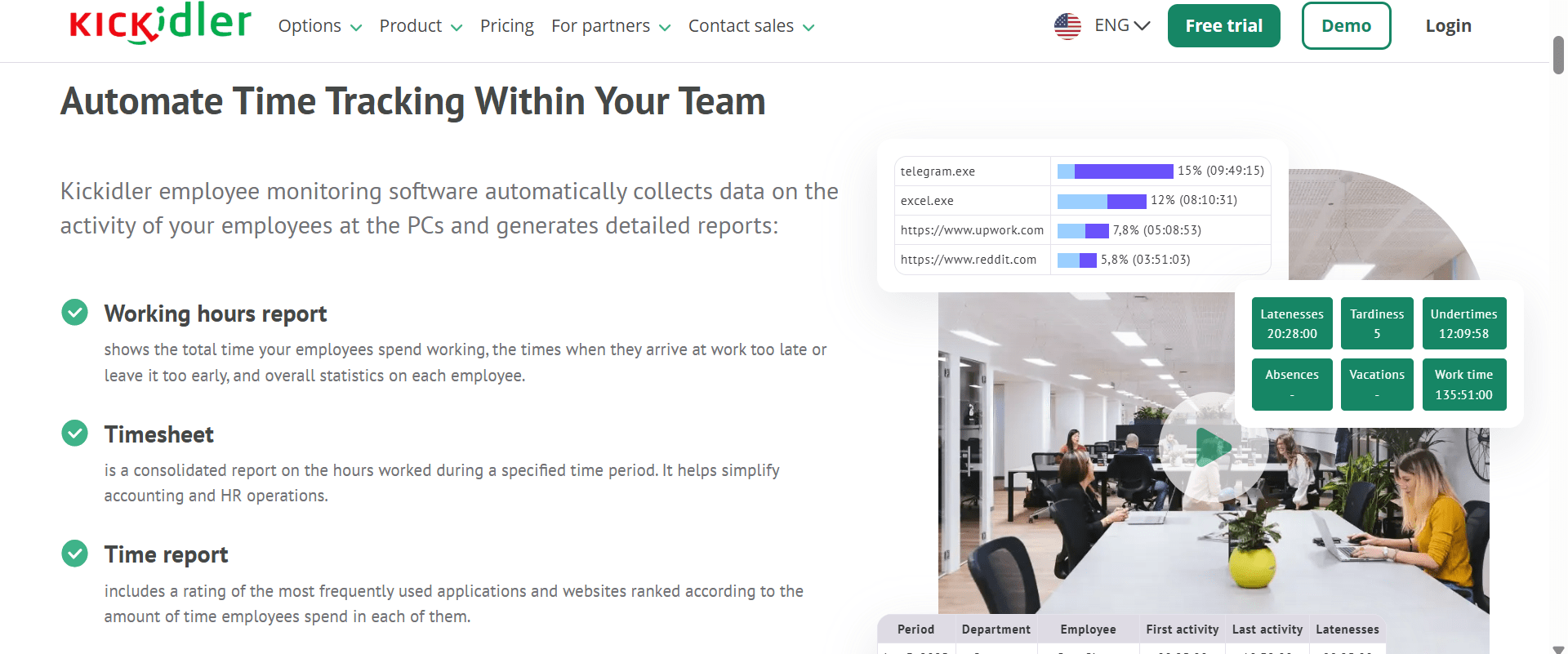Open the ENG language selector
This screenshot has width=1568, height=654.
pyautogui.click(x=1122, y=25)
